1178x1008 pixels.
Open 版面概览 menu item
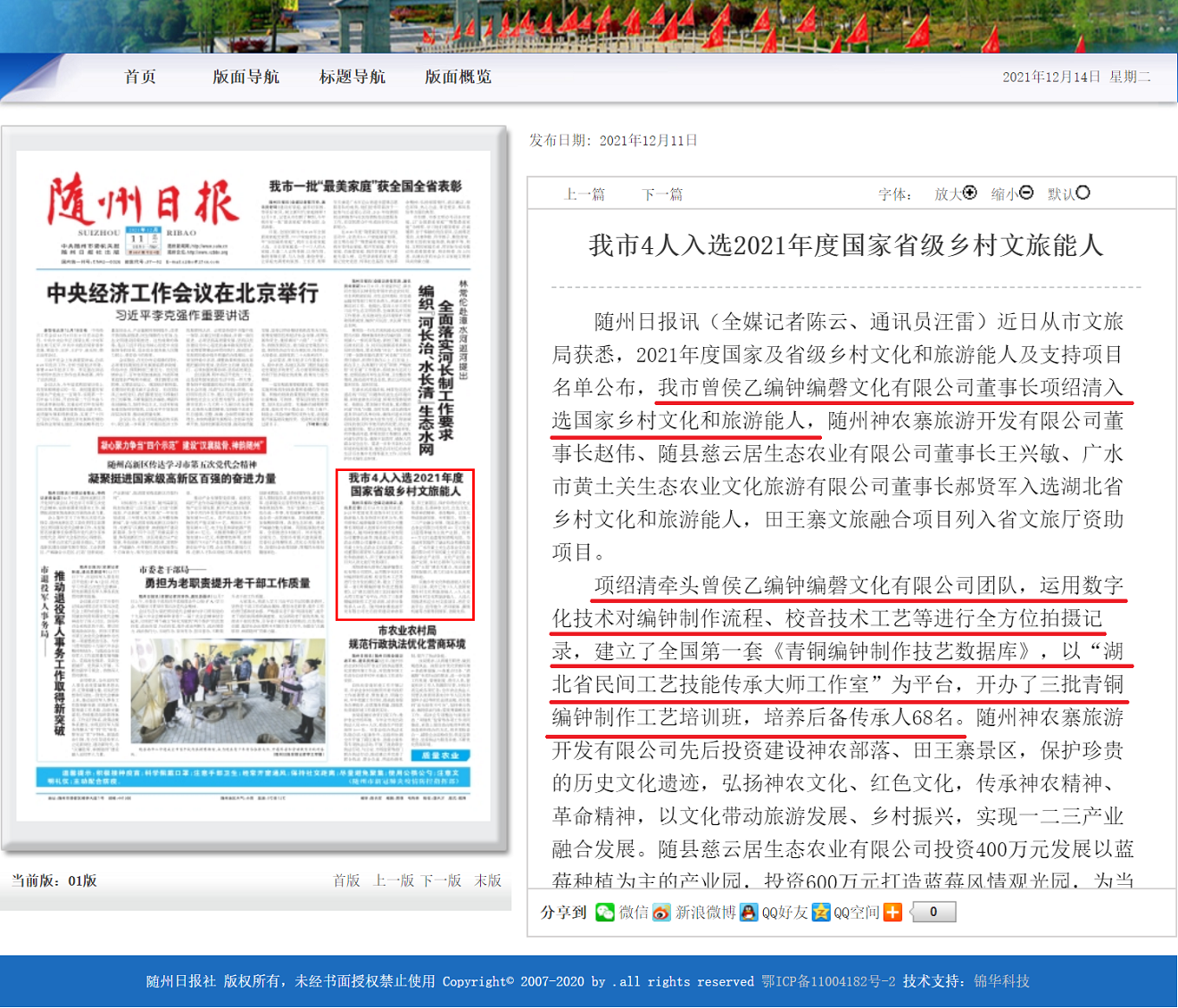(459, 77)
